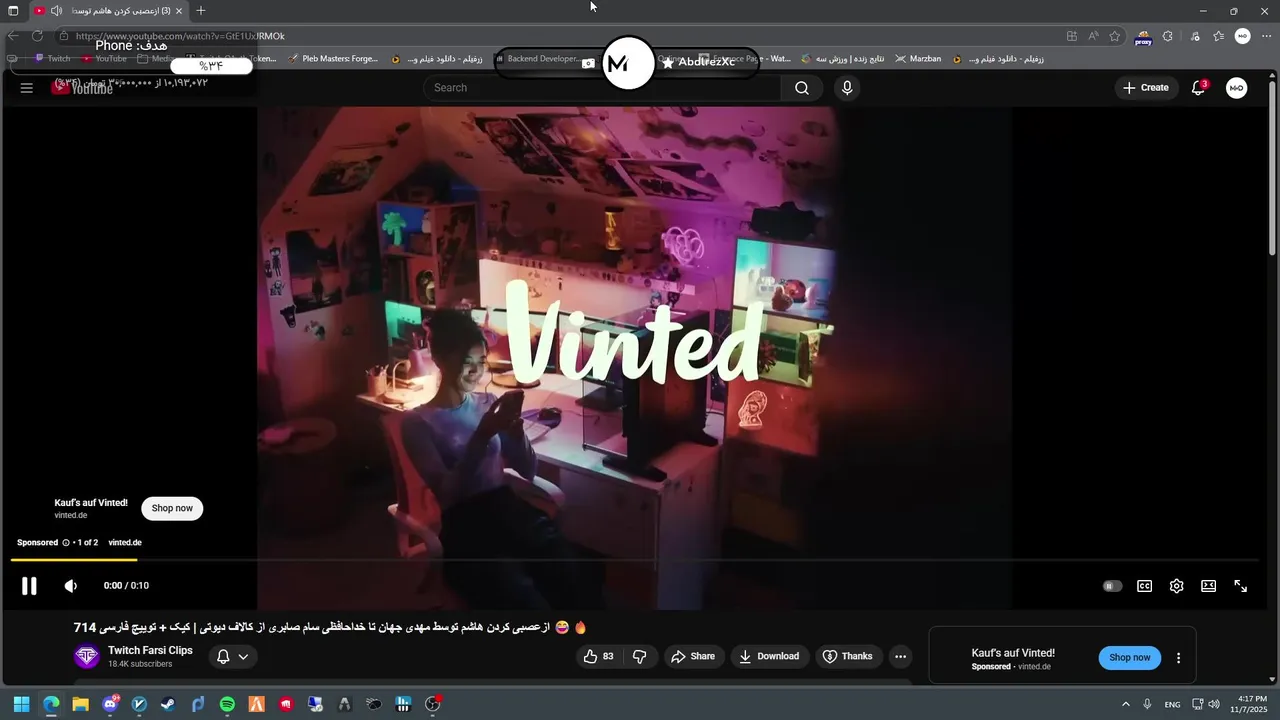Click the Thanks button
Screen dimensions: 1280x720
[847, 656]
